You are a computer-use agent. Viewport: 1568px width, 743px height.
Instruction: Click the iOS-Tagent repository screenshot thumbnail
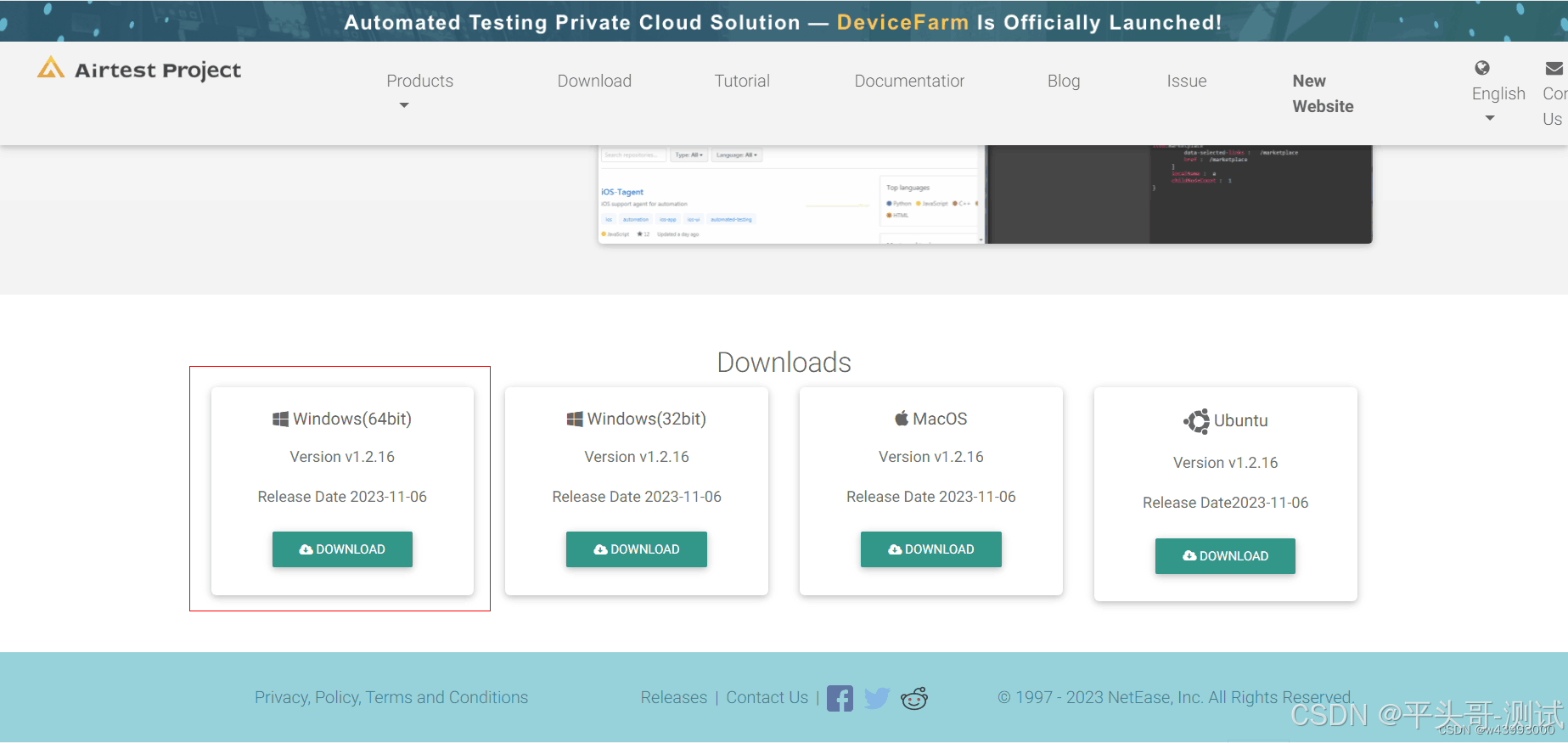point(791,194)
